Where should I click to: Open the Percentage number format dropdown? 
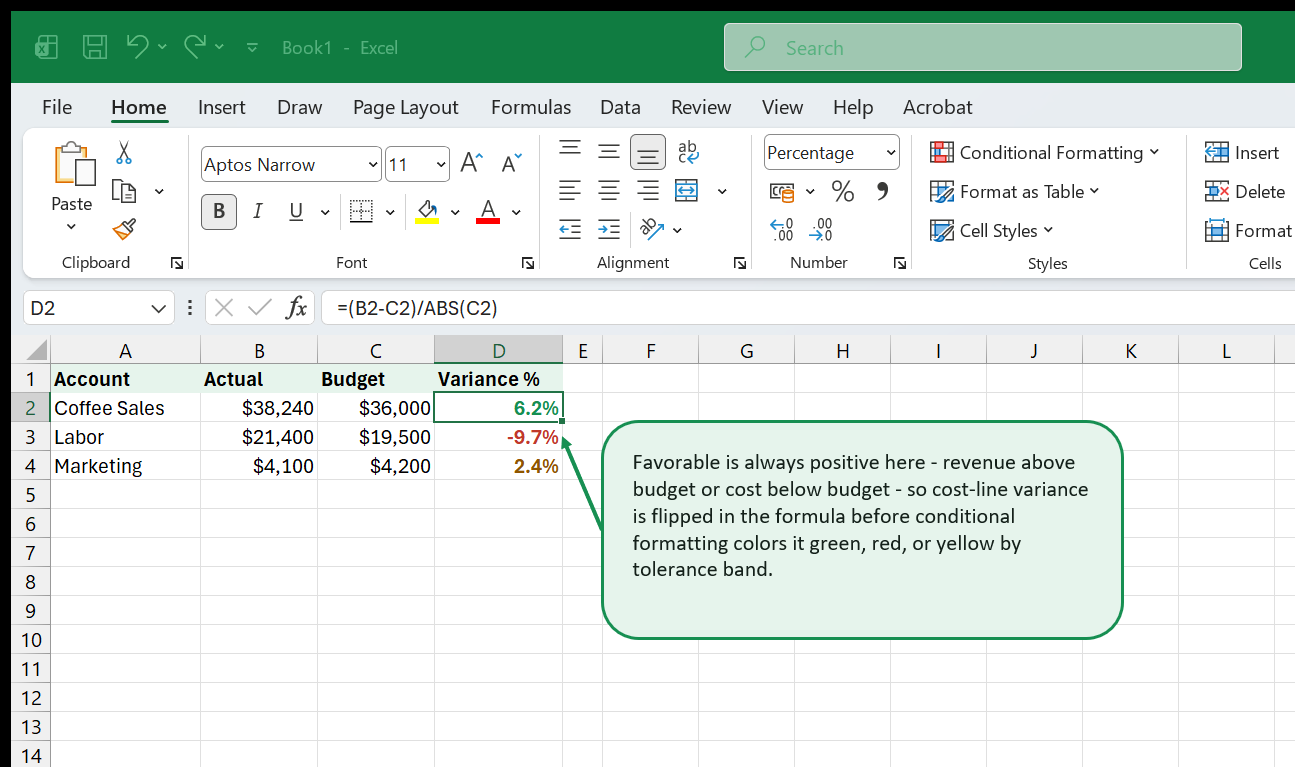[890, 153]
